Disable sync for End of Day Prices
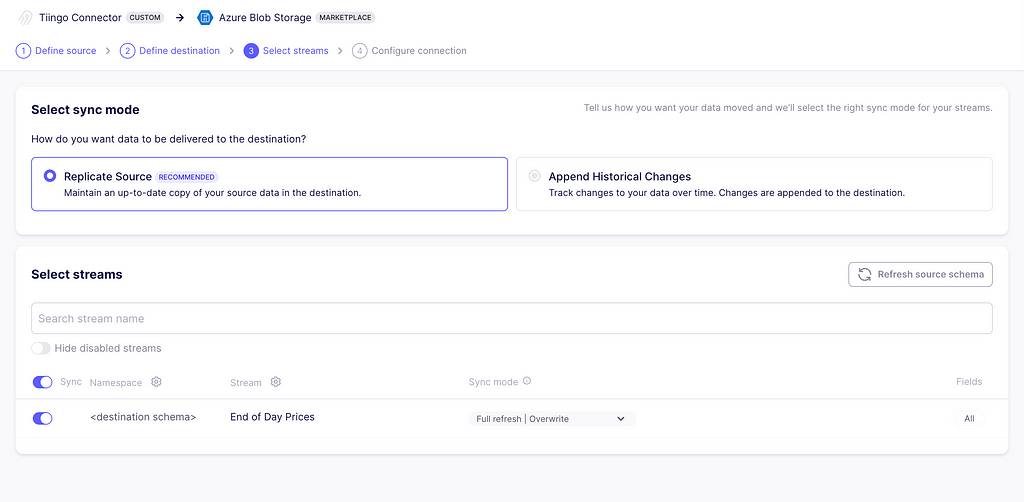Viewport: 1024px width, 502px height. click(42, 418)
